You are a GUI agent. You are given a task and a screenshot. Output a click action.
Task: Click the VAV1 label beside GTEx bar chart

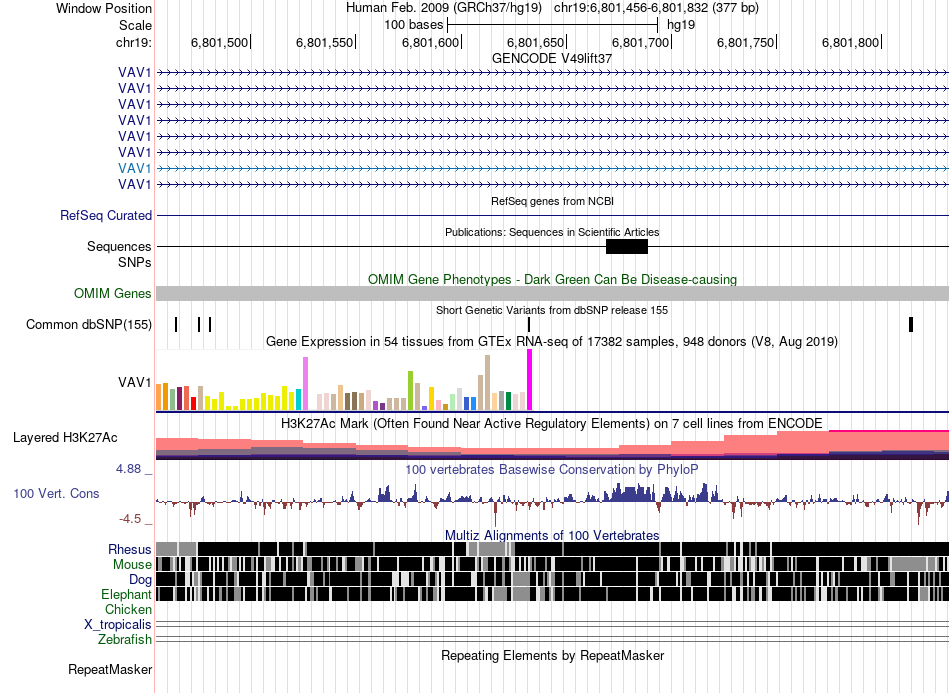[135, 382]
